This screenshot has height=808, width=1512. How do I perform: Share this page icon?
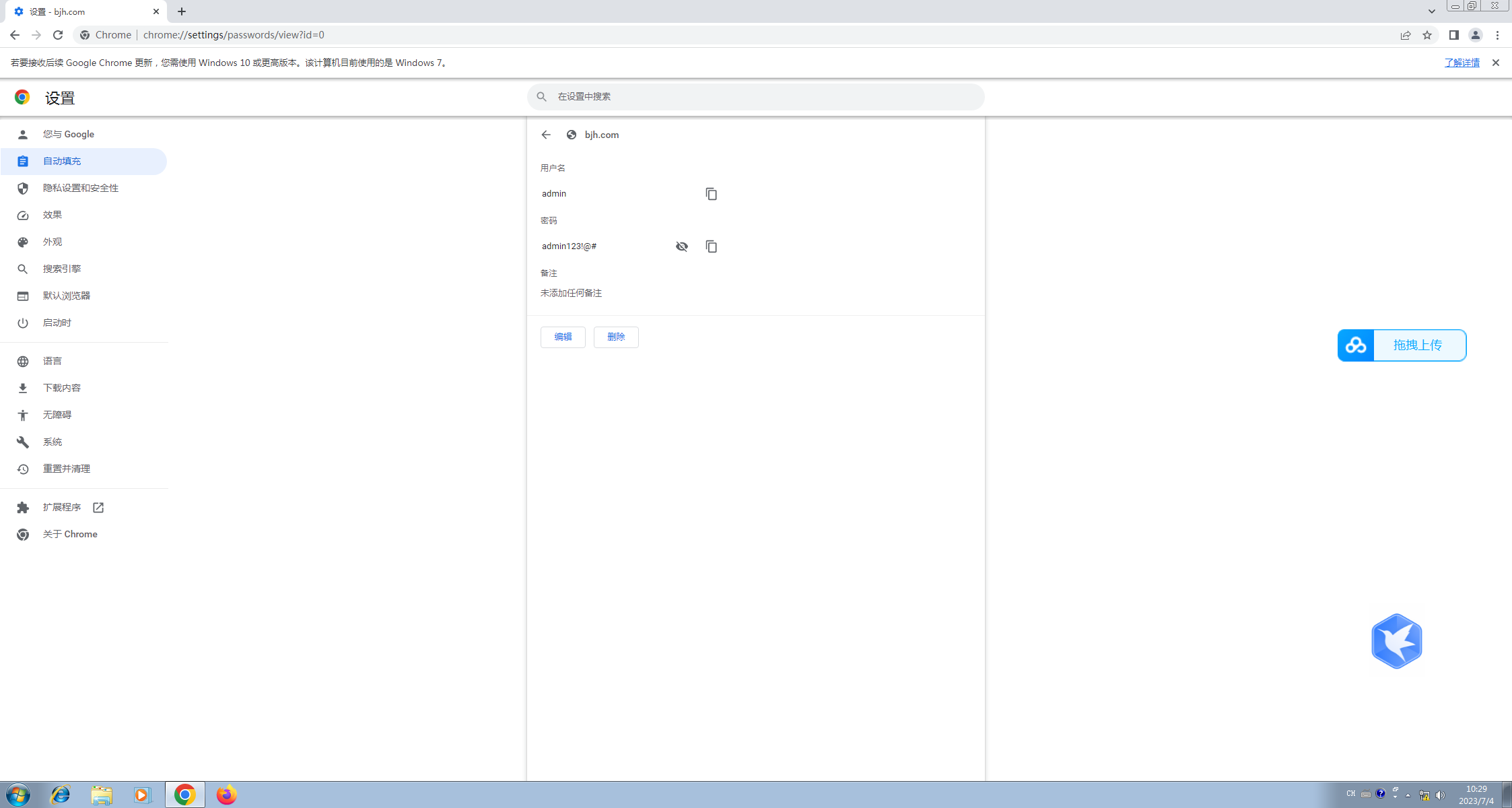tap(1406, 35)
